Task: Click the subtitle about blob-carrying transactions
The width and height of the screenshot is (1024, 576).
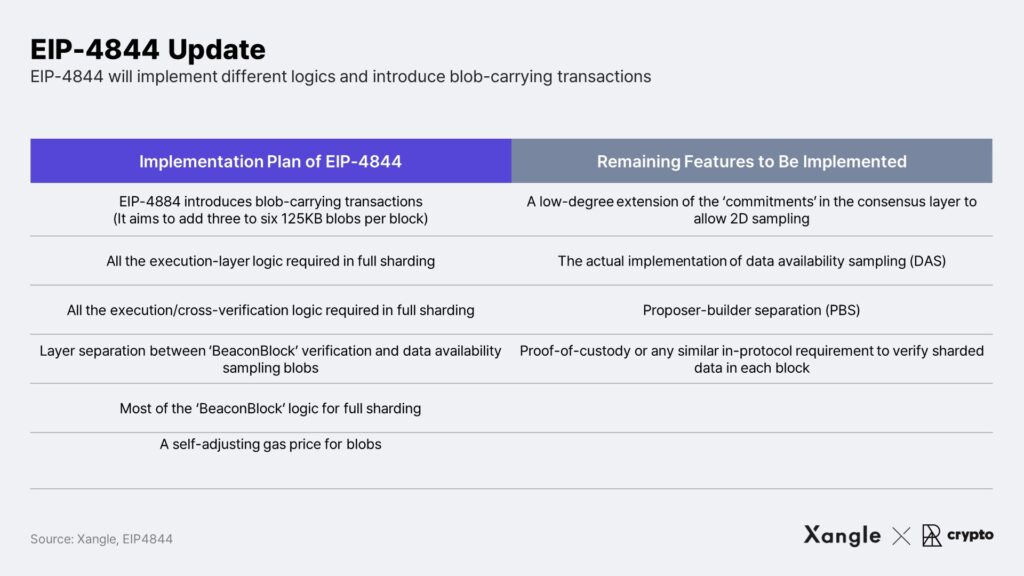Action: coord(340,76)
